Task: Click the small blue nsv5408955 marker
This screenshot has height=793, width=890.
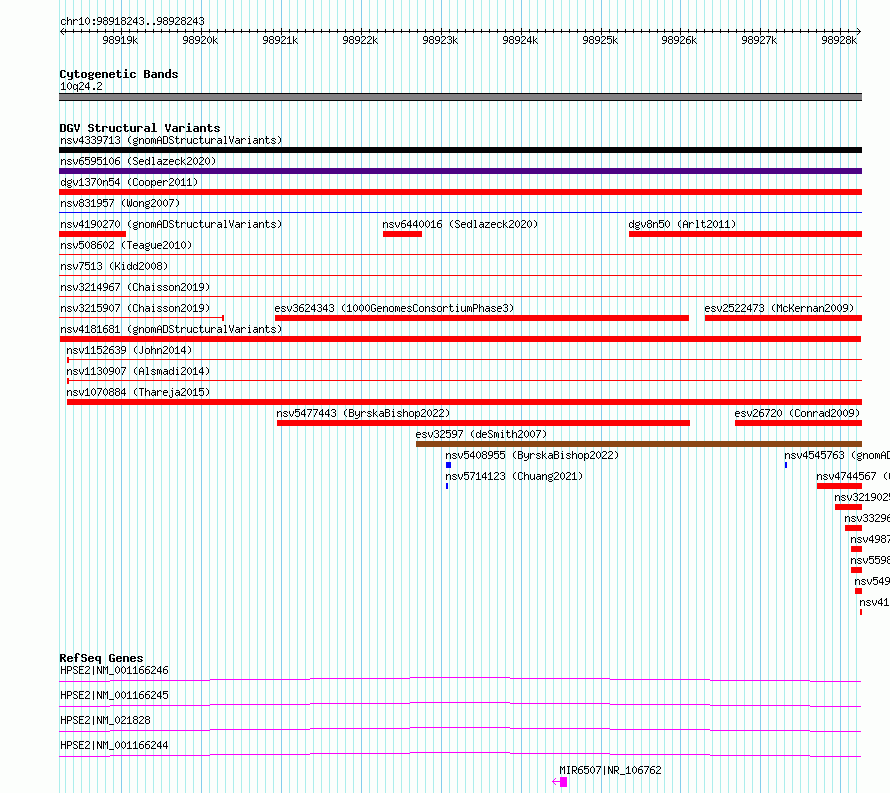Action: point(448,465)
